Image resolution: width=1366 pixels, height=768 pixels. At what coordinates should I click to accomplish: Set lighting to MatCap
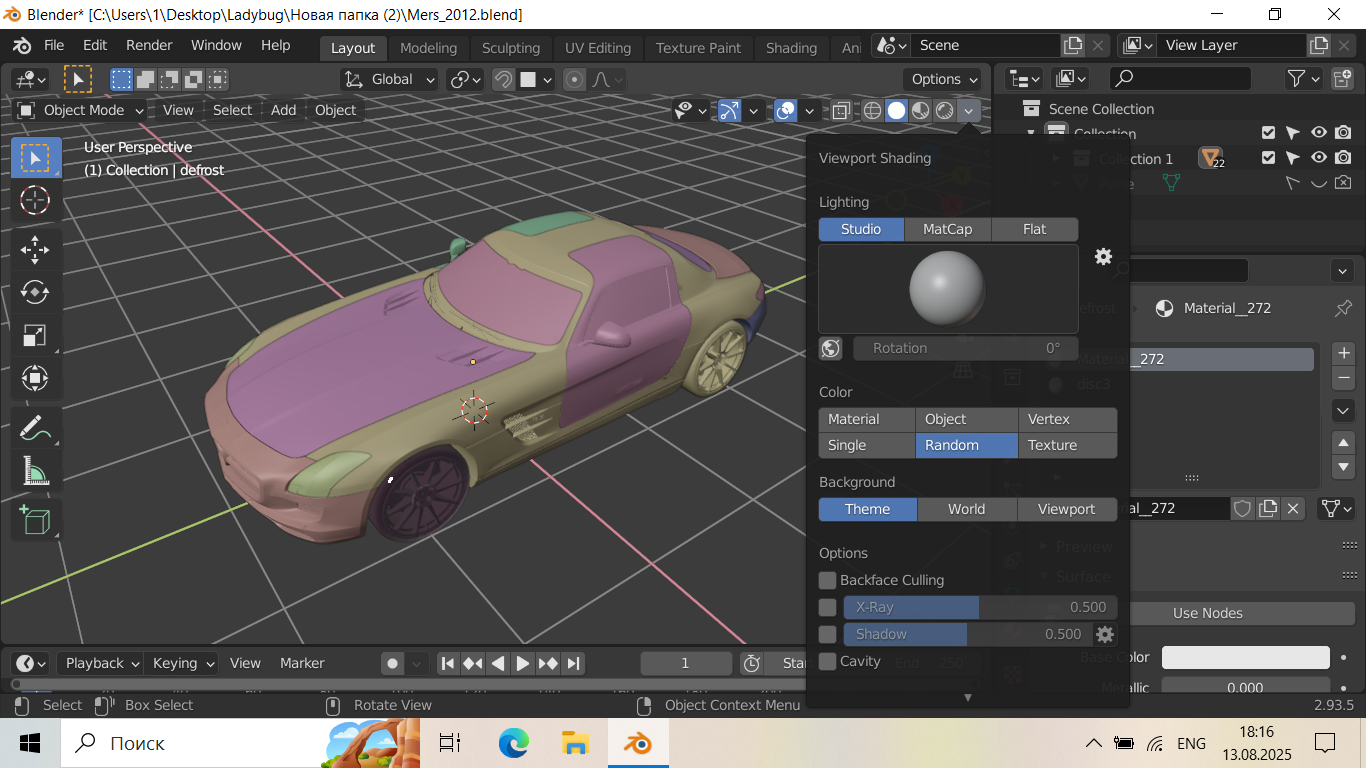point(947,229)
